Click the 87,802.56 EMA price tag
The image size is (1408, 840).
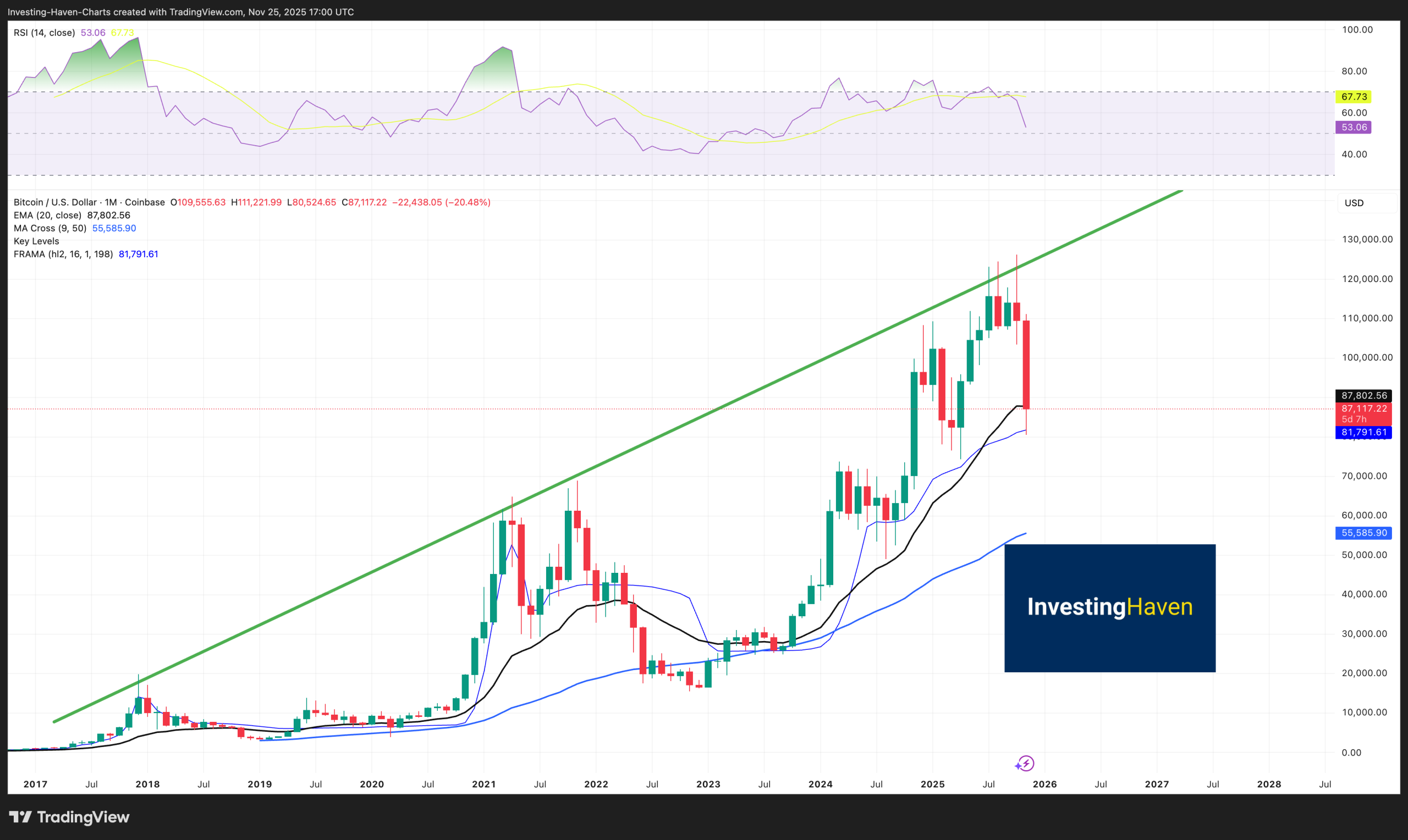click(1363, 396)
